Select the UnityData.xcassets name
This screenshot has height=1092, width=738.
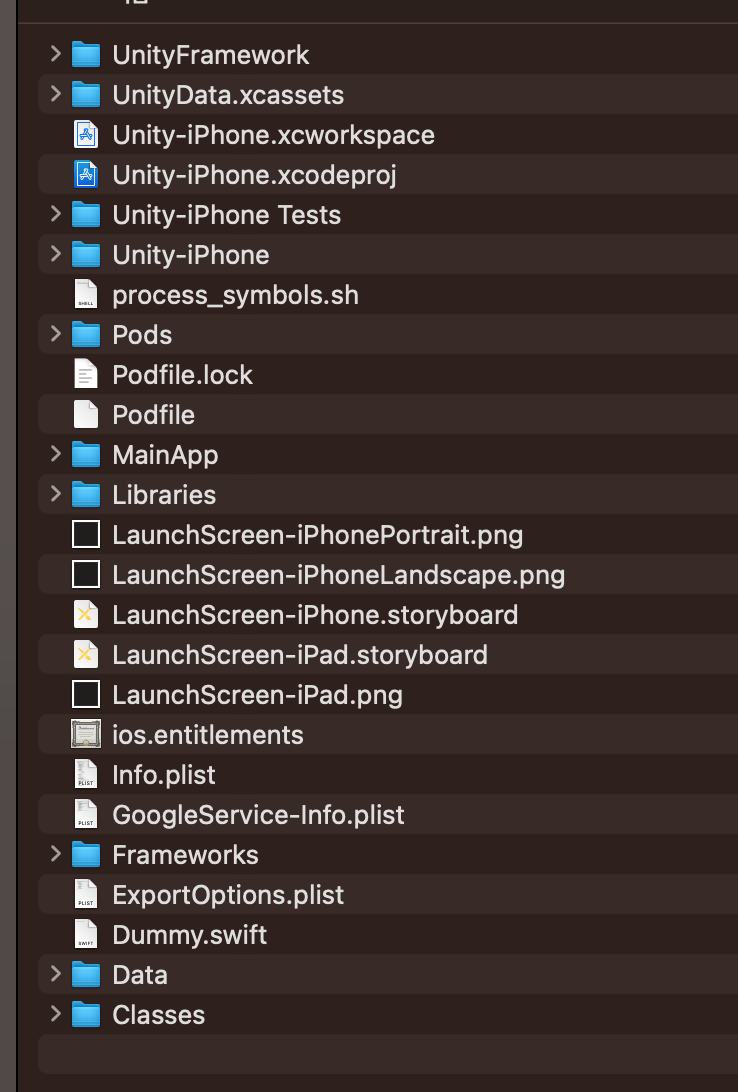point(228,95)
